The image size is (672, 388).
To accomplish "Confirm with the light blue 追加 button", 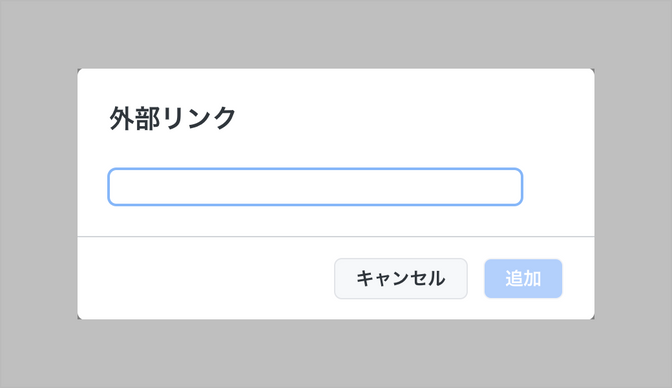I will (523, 279).
